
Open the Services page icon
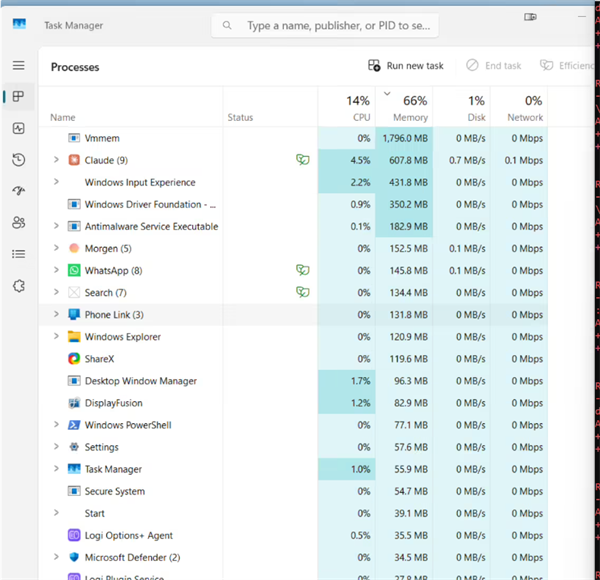[x=18, y=286]
